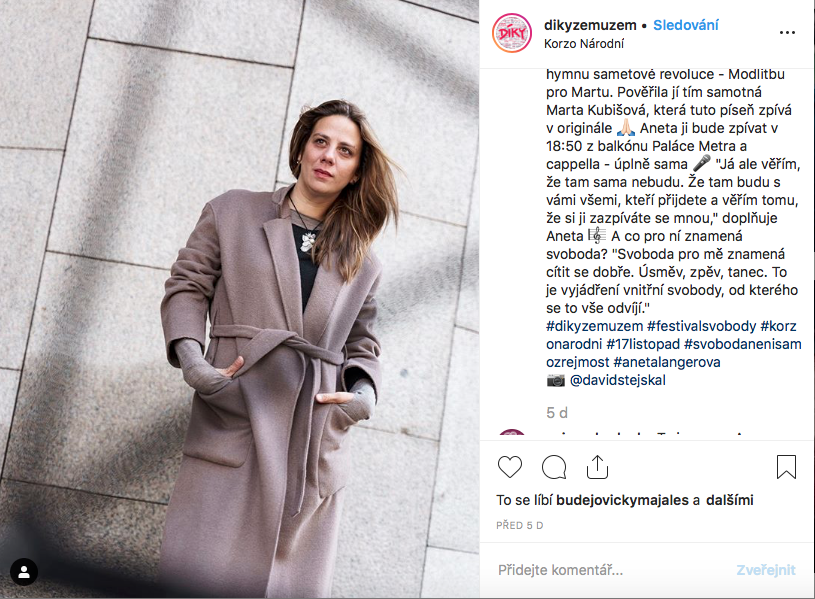Open the #dikyzemuzem hashtag

tap(595, 326)
